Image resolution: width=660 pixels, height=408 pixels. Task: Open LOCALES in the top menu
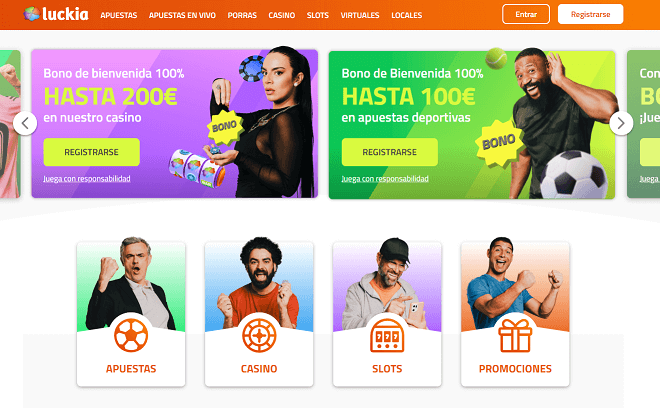click(x=407, y=15)
